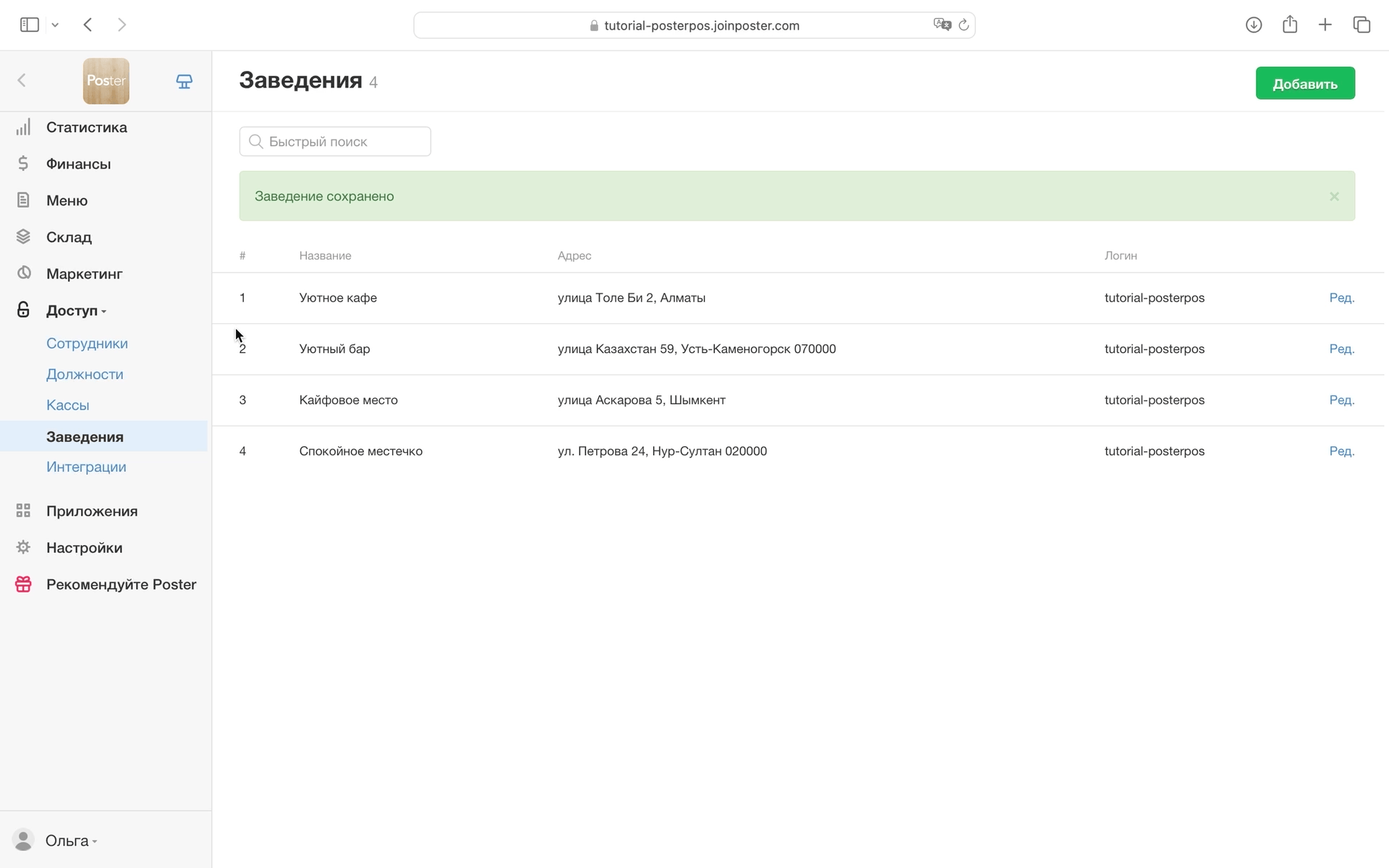This screenshot has width=1389, height=868.
Task: Click the Safari translate icon in the address bar
Action: click(941, 25)
